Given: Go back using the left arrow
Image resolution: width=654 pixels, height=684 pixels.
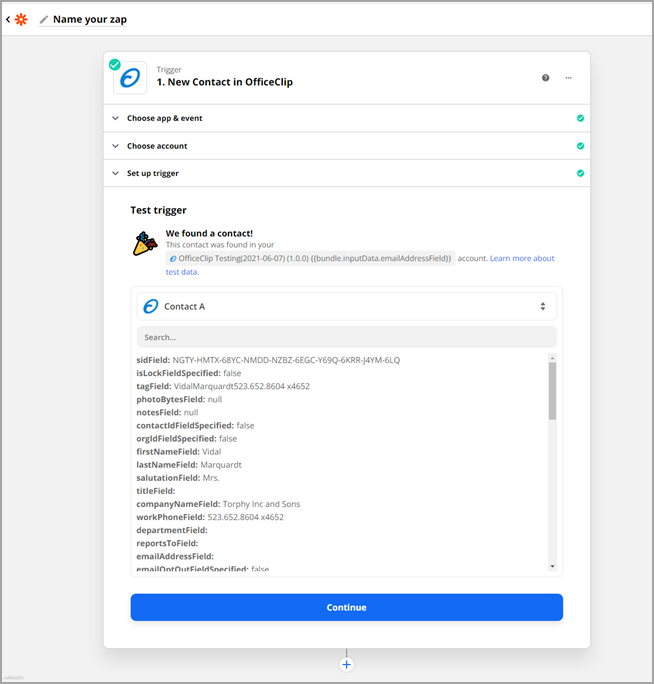Looking at the screenshot, I should click(8, 19).
